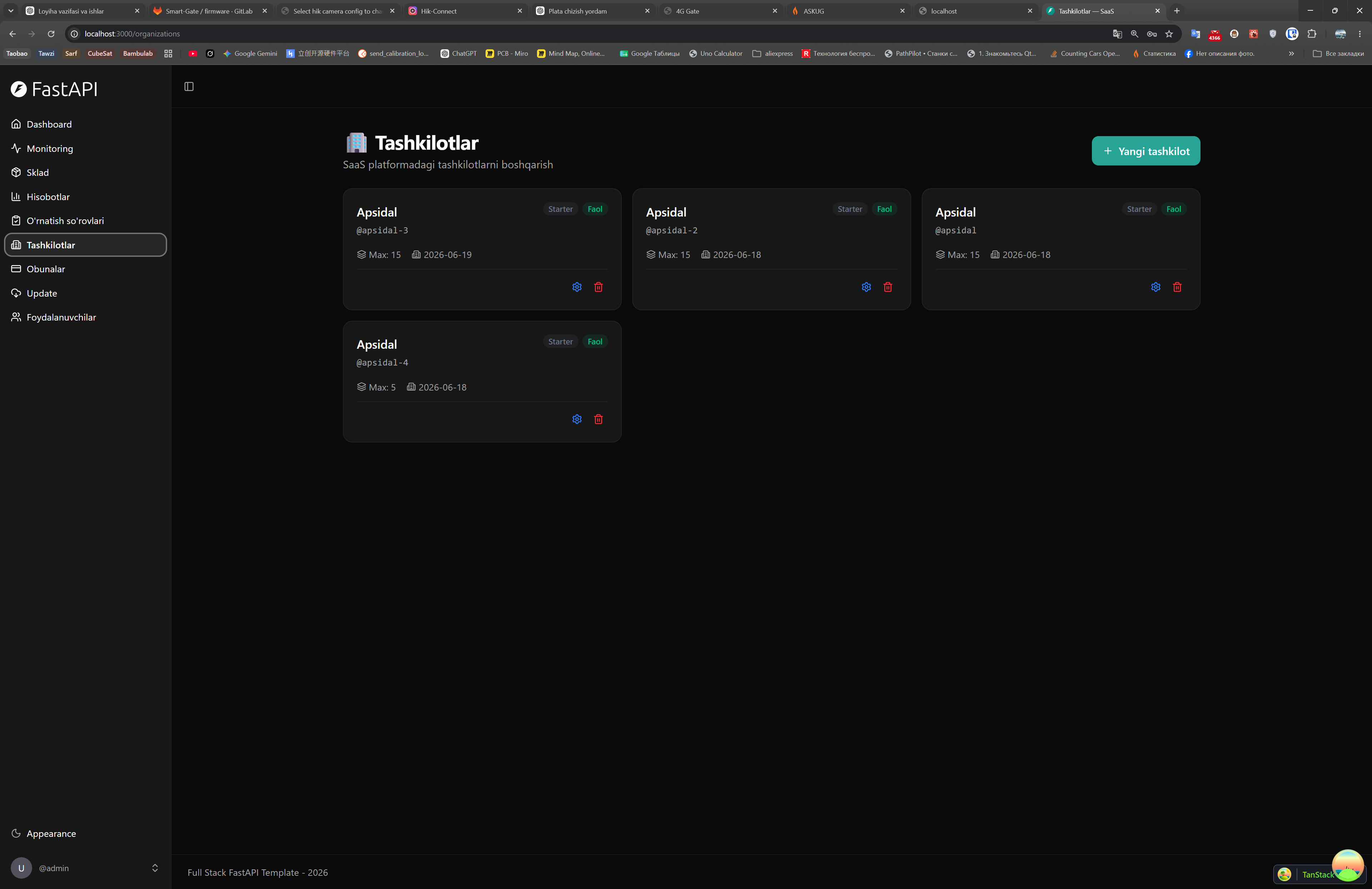Collapse the sidebar with the panel toggle
Screen dimensions: 1372x889
[x=189, y=86]
